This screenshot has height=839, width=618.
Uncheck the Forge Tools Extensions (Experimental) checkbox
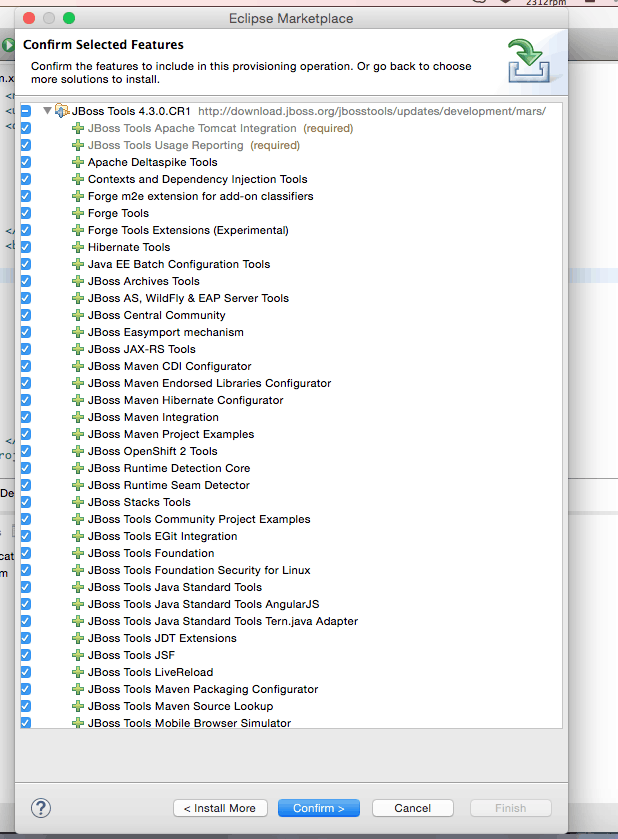(26, 230)
